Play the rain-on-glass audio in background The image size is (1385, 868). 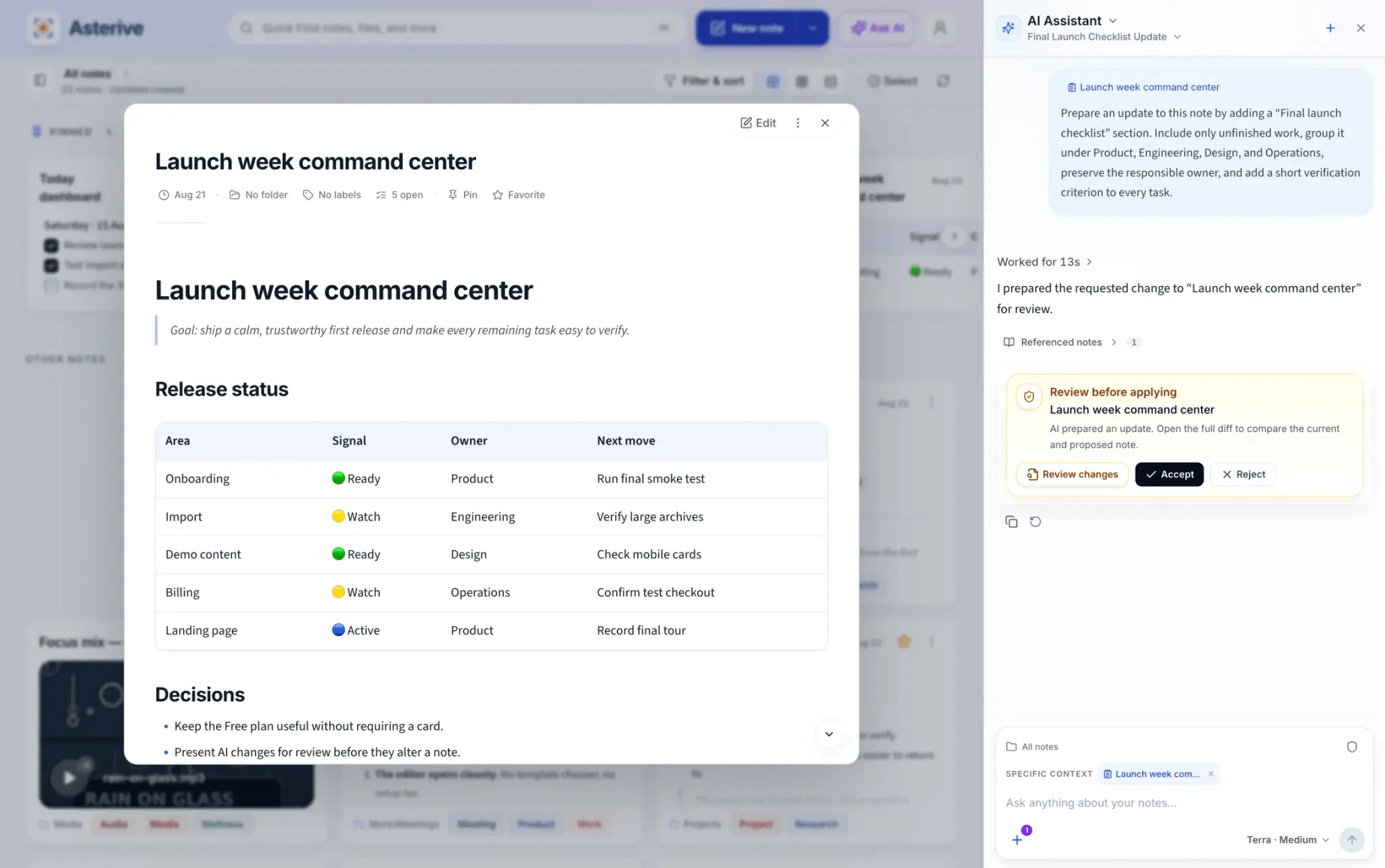69,778
